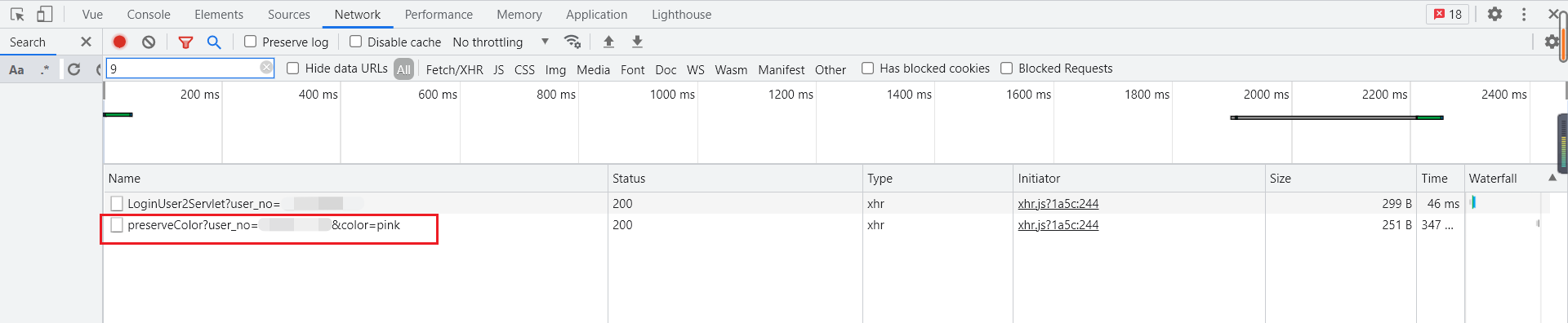The height and width of the screenshot is (323, 1568).
Task: Import HAR file with upload arrow
Action: (608, 42)
